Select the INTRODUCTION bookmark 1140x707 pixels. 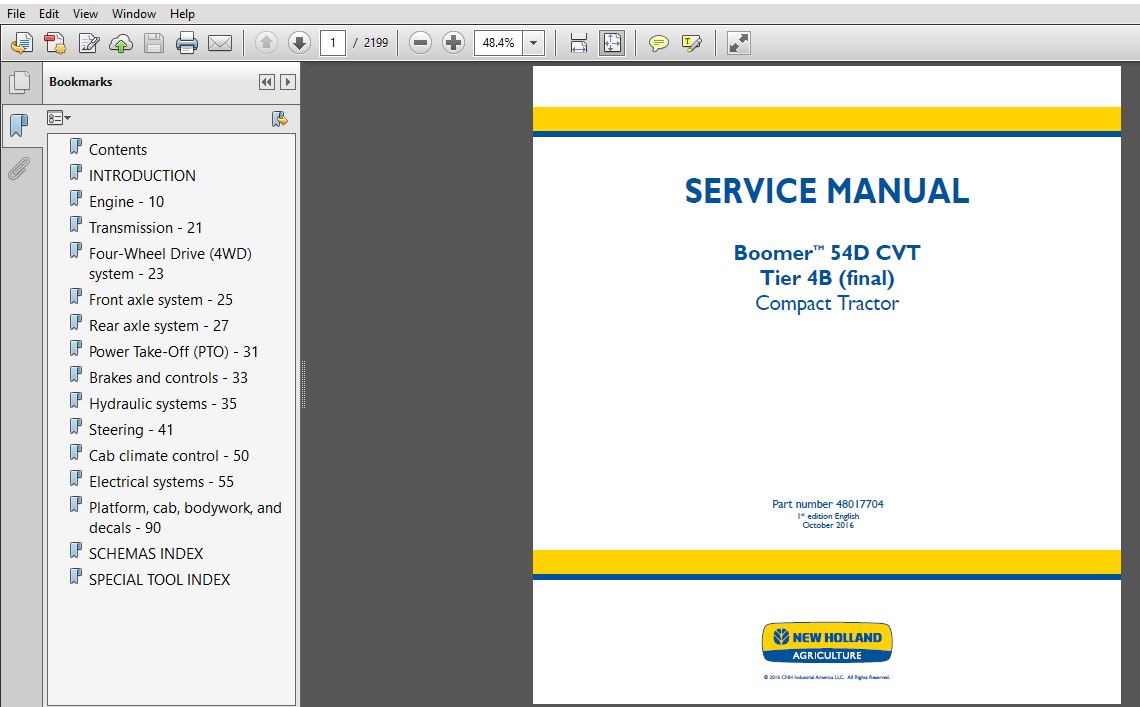point(142,176)
